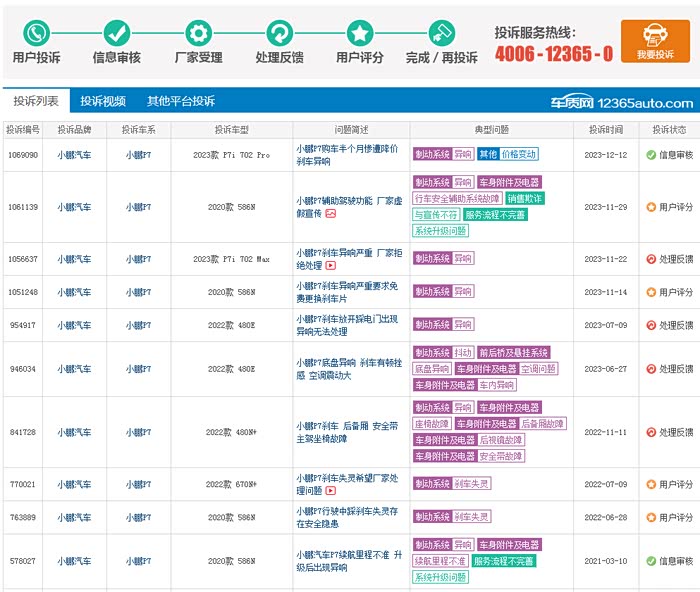Click the 销售欺诈 green tag

(x=525, y=198)
